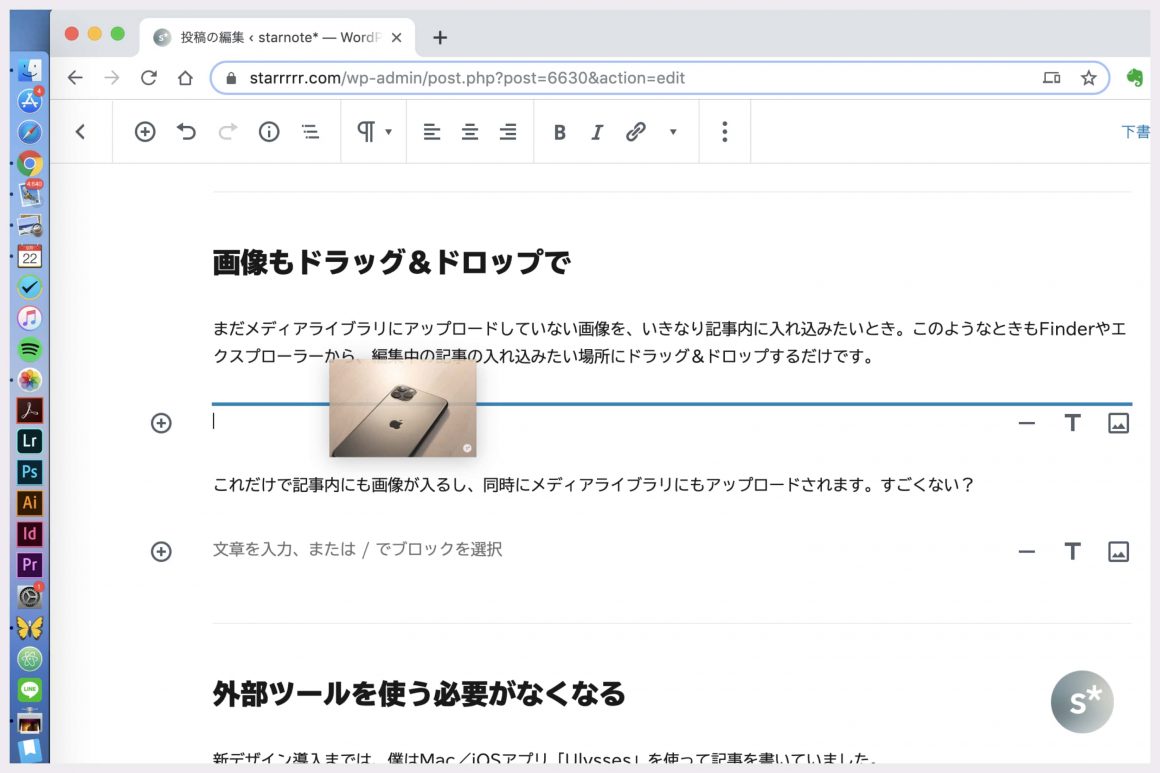The height and width of the screenshot is (773, 1160).
Task: Open the block navigation list icon
Action: (311, 132)
